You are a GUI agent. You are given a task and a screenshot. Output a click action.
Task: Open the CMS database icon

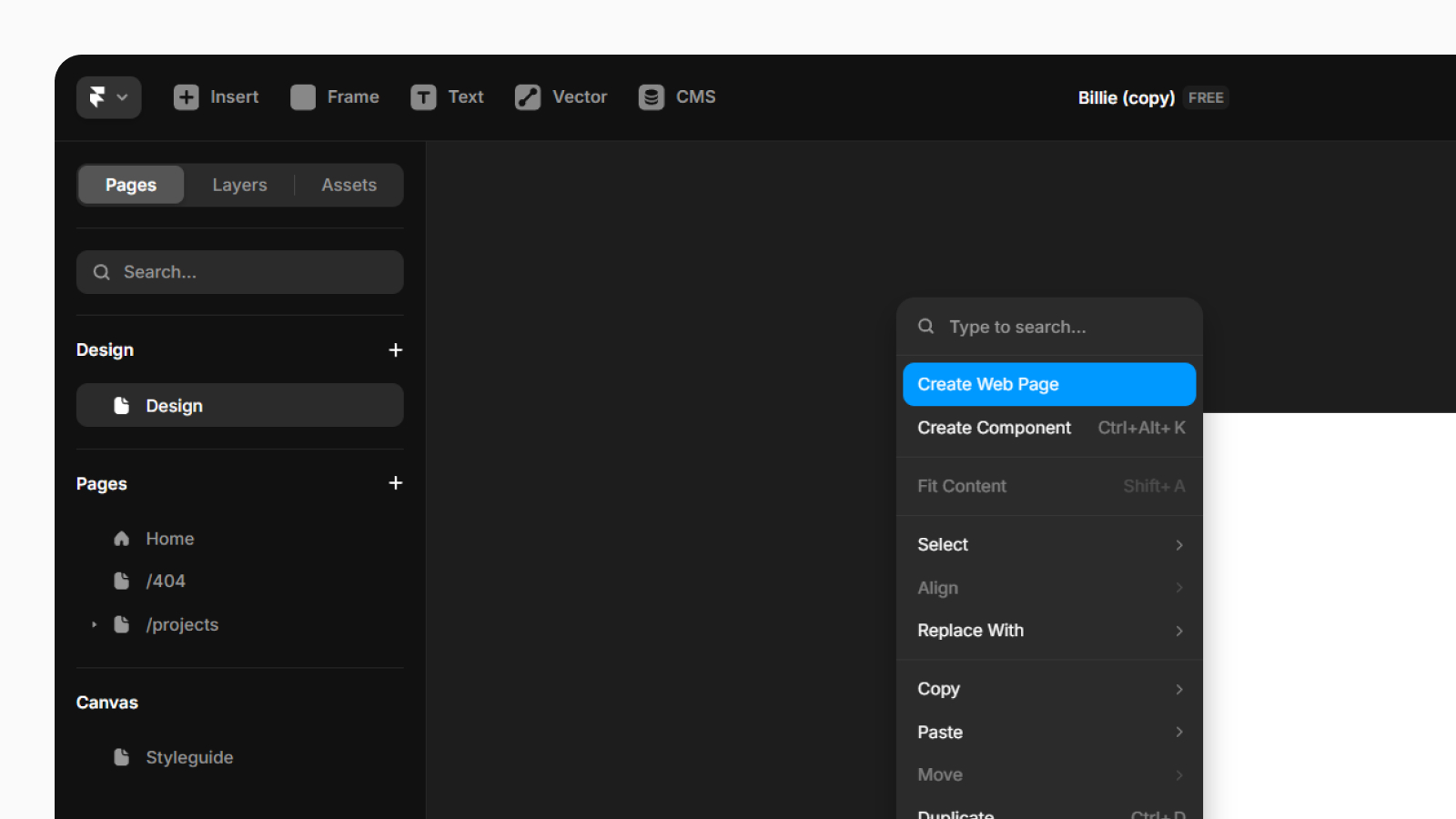click(651, 97)
